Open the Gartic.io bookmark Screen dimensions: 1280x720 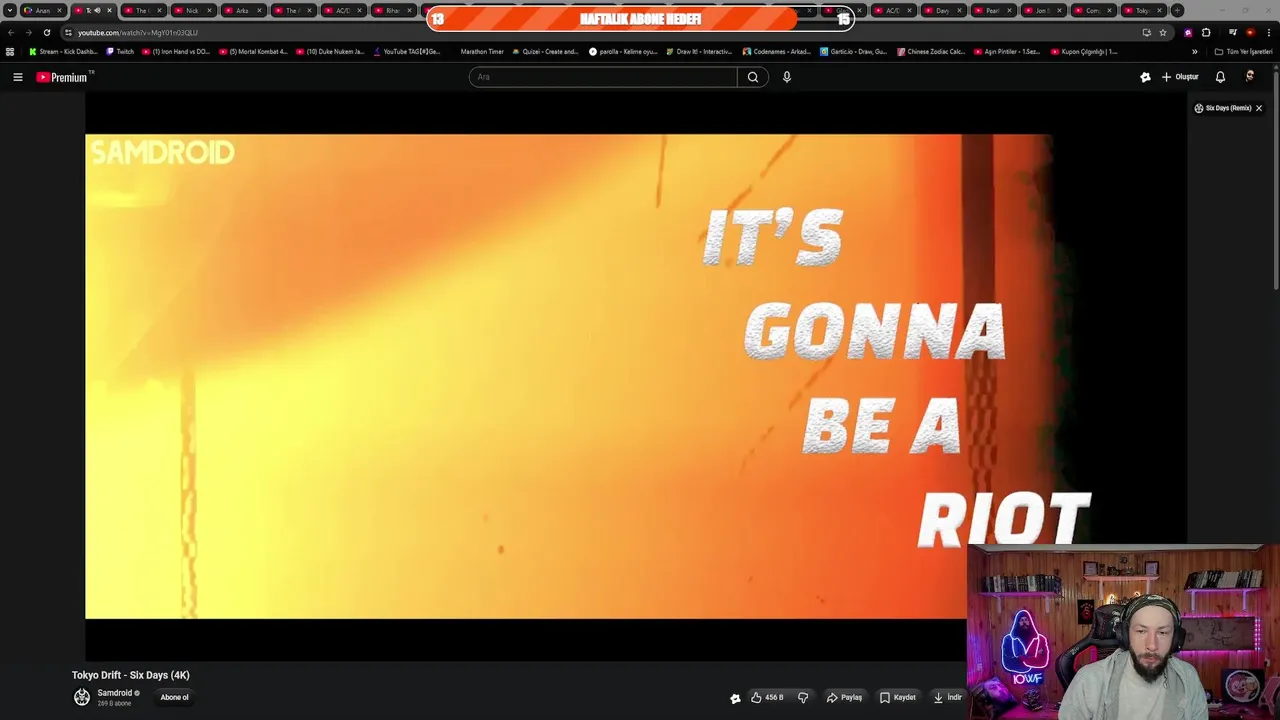[x=853, y=52]
